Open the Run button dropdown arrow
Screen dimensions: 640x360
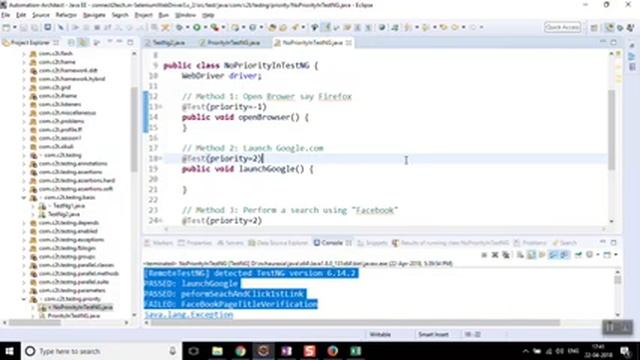(x=205, y=27)
